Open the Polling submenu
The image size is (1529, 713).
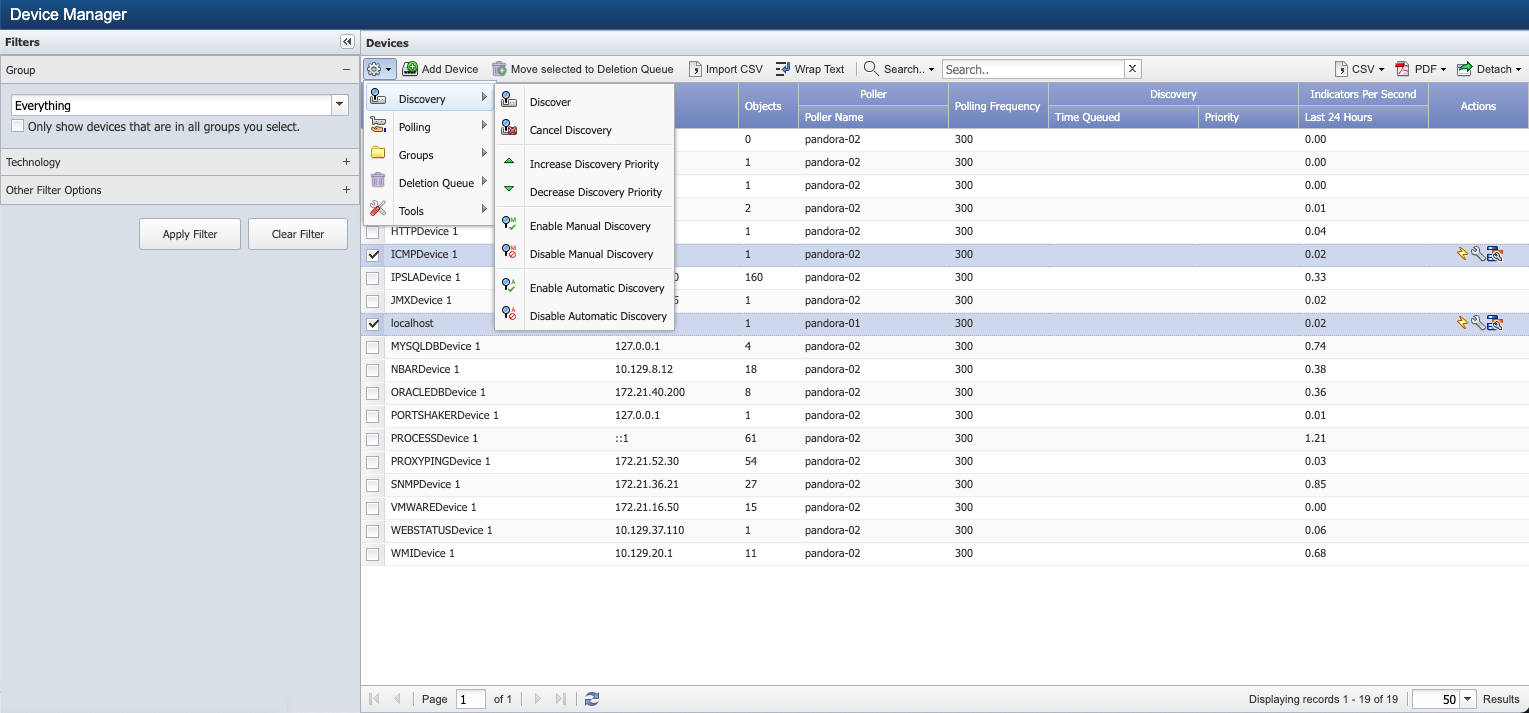coord(428,127)
